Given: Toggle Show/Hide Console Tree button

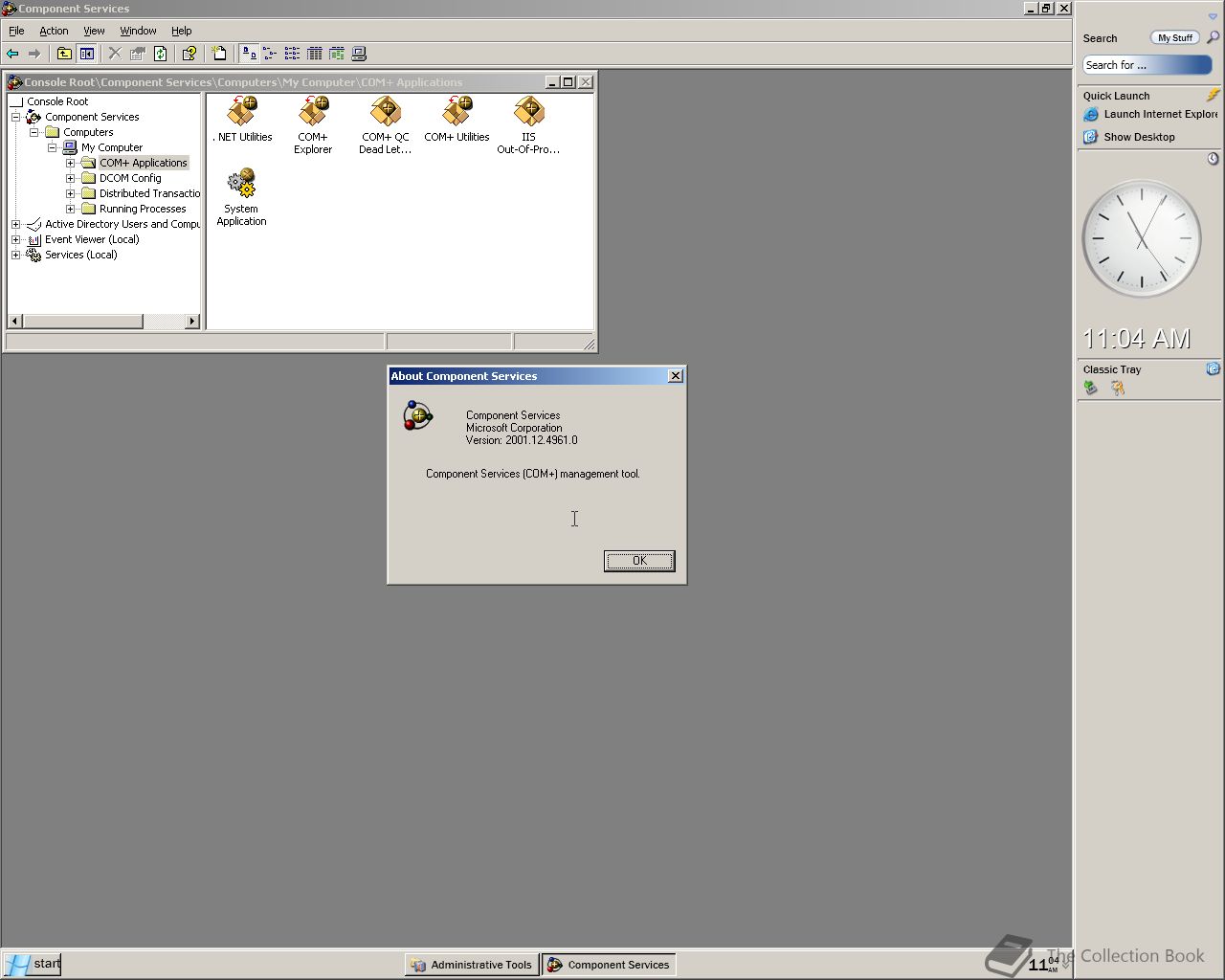Looking at the screenshot, I should click(87, 54).
